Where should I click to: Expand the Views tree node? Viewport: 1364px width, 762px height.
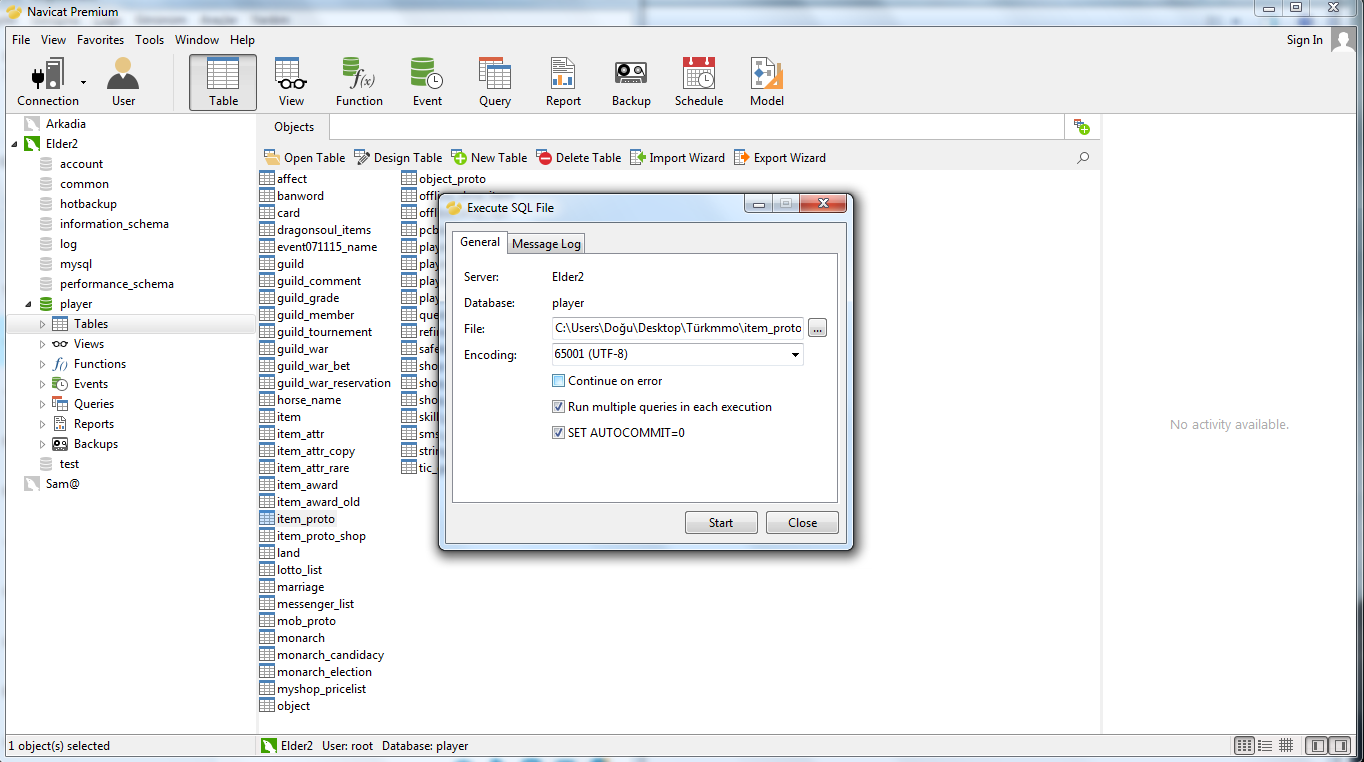[x=42, y=344]
